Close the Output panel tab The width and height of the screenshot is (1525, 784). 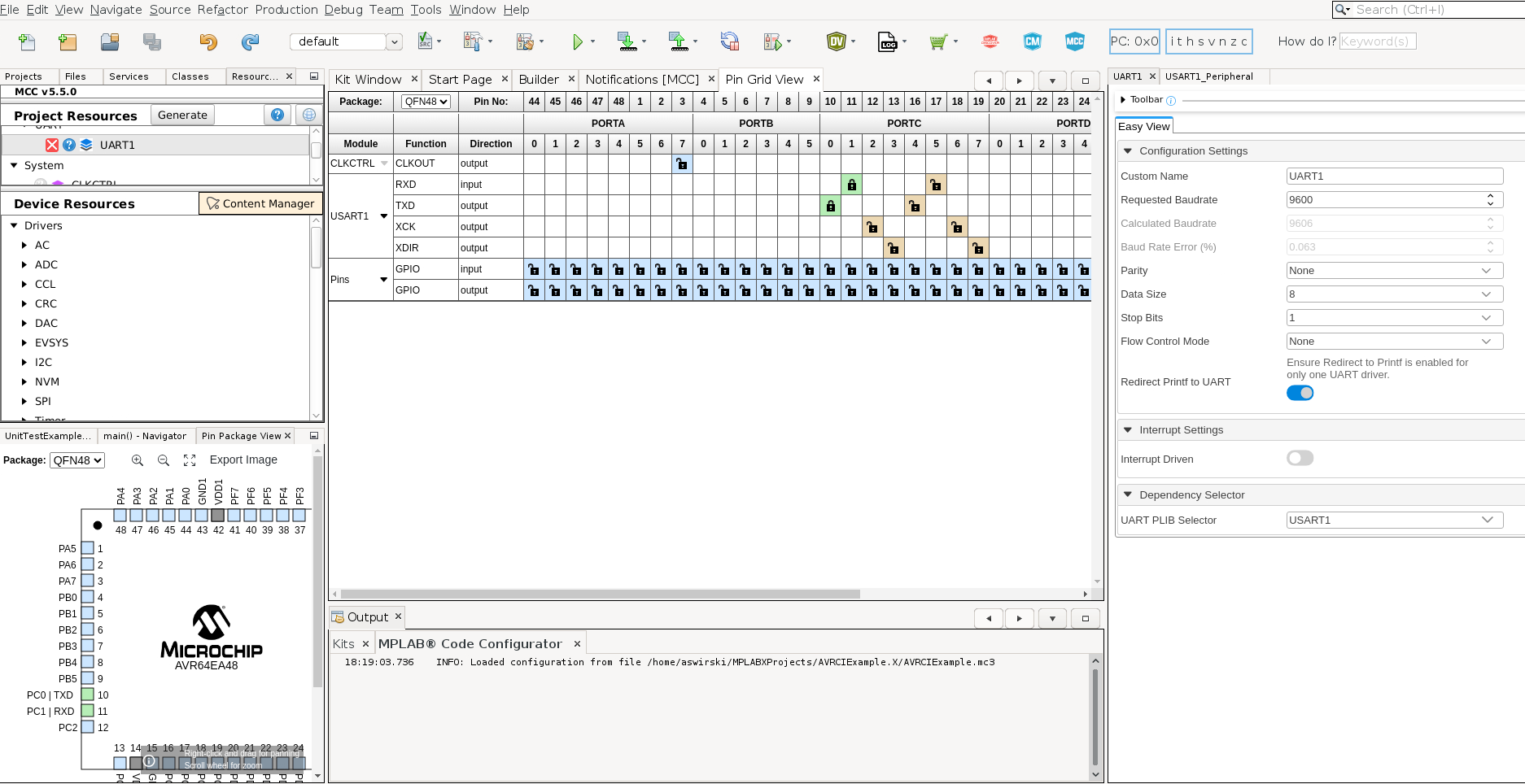click(x=398, y=616)
